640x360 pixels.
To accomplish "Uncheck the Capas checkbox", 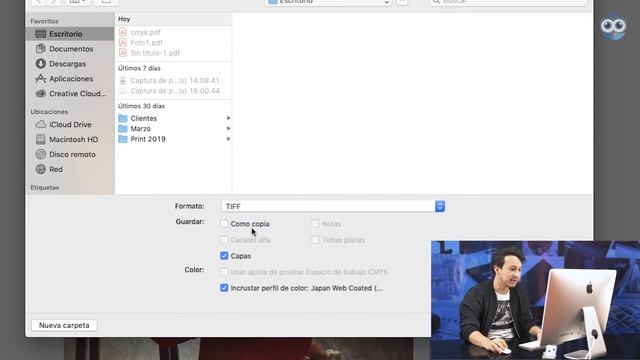I will pos(224,256).
